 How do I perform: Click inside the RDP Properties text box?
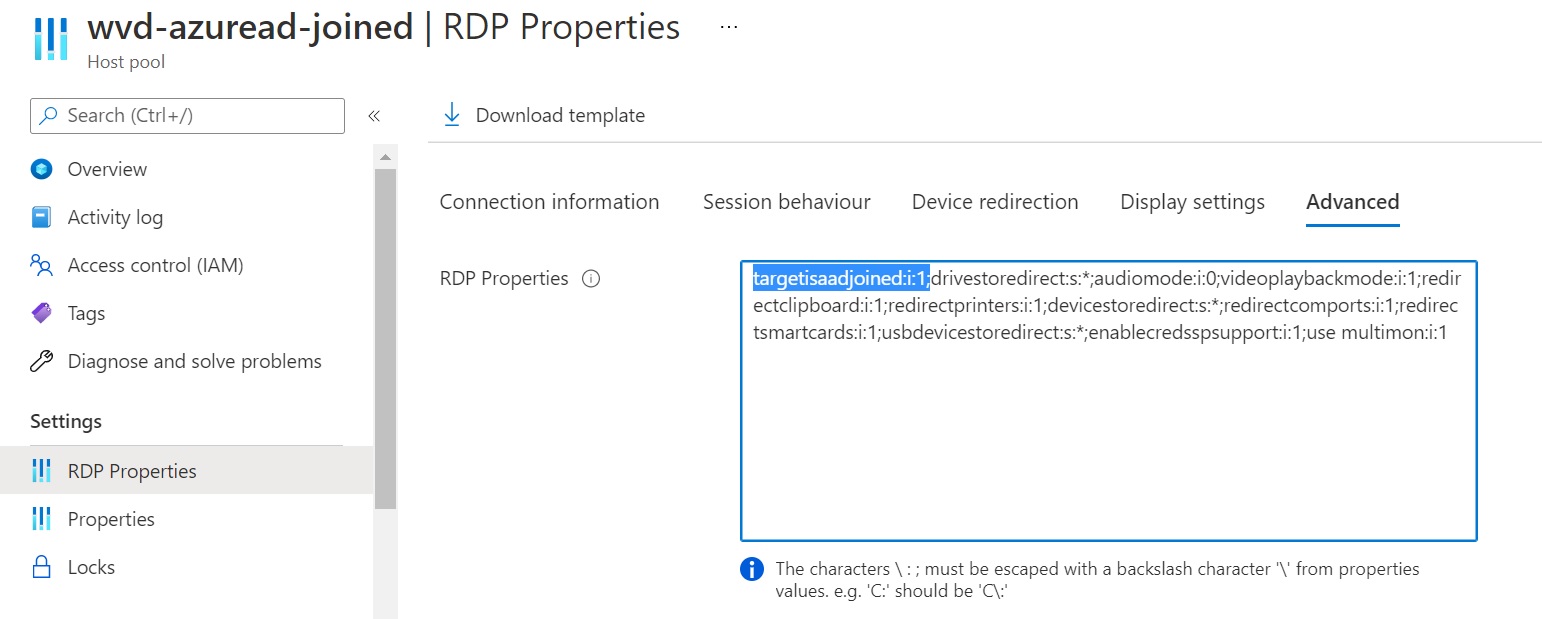click(1108, 400)
